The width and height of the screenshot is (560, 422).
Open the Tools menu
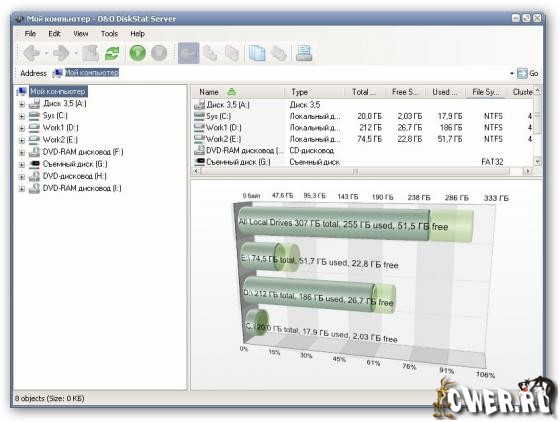pos(109,34)
